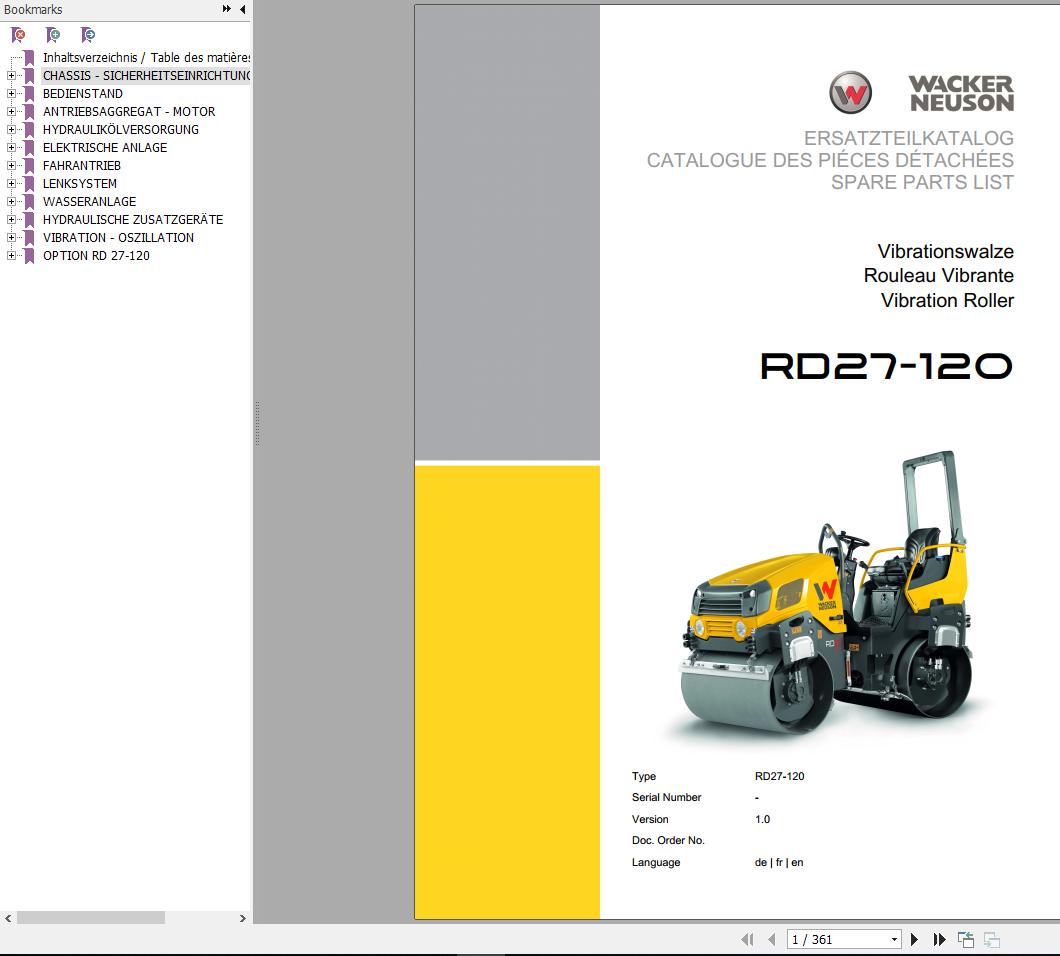This screenshot has height=956, width=1060.
Task: Click the RD27-120 model heading on page
Action: coord(886,366)
